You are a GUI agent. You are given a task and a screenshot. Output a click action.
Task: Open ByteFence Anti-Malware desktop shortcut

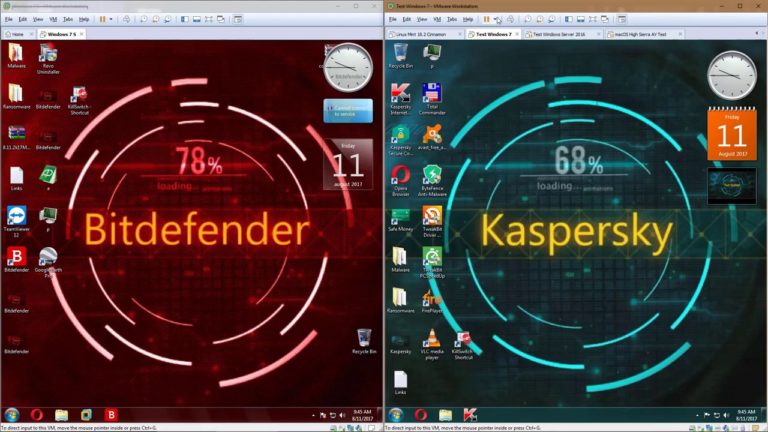[x=432, y=181]
